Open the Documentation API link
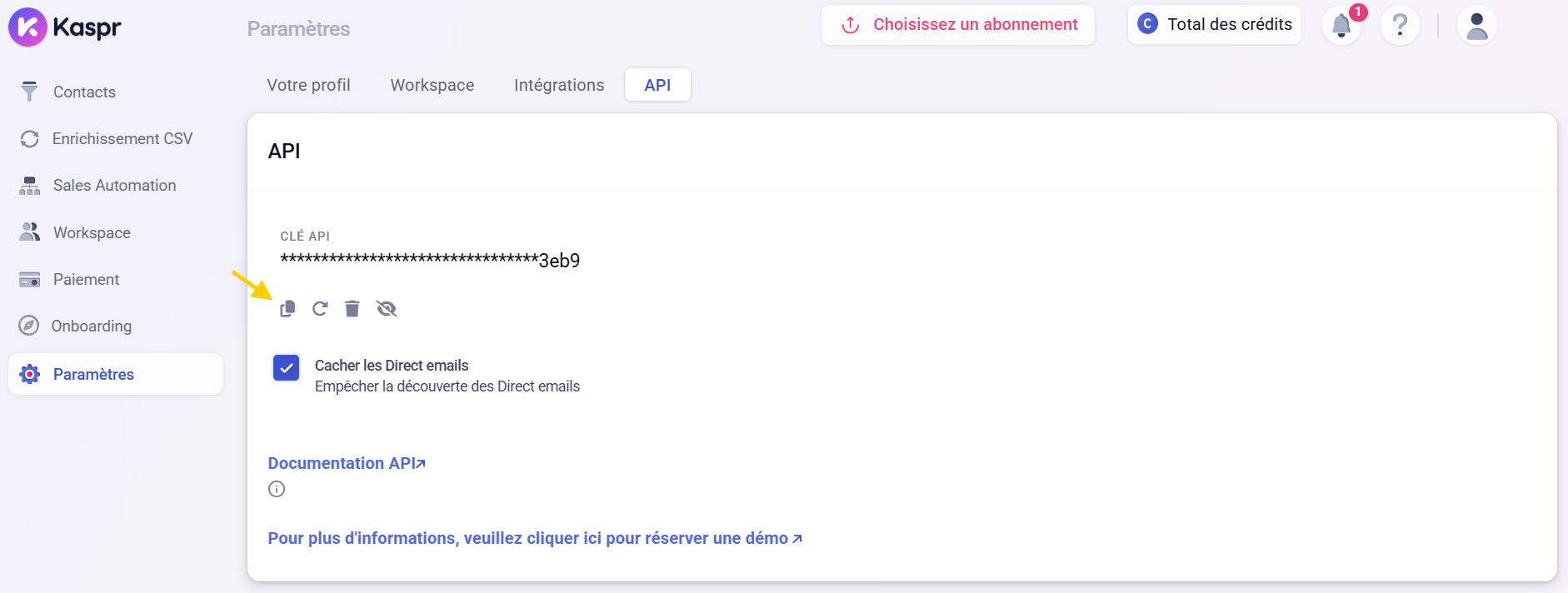This screenshot has width=1568, height=593. coord(347,463)
